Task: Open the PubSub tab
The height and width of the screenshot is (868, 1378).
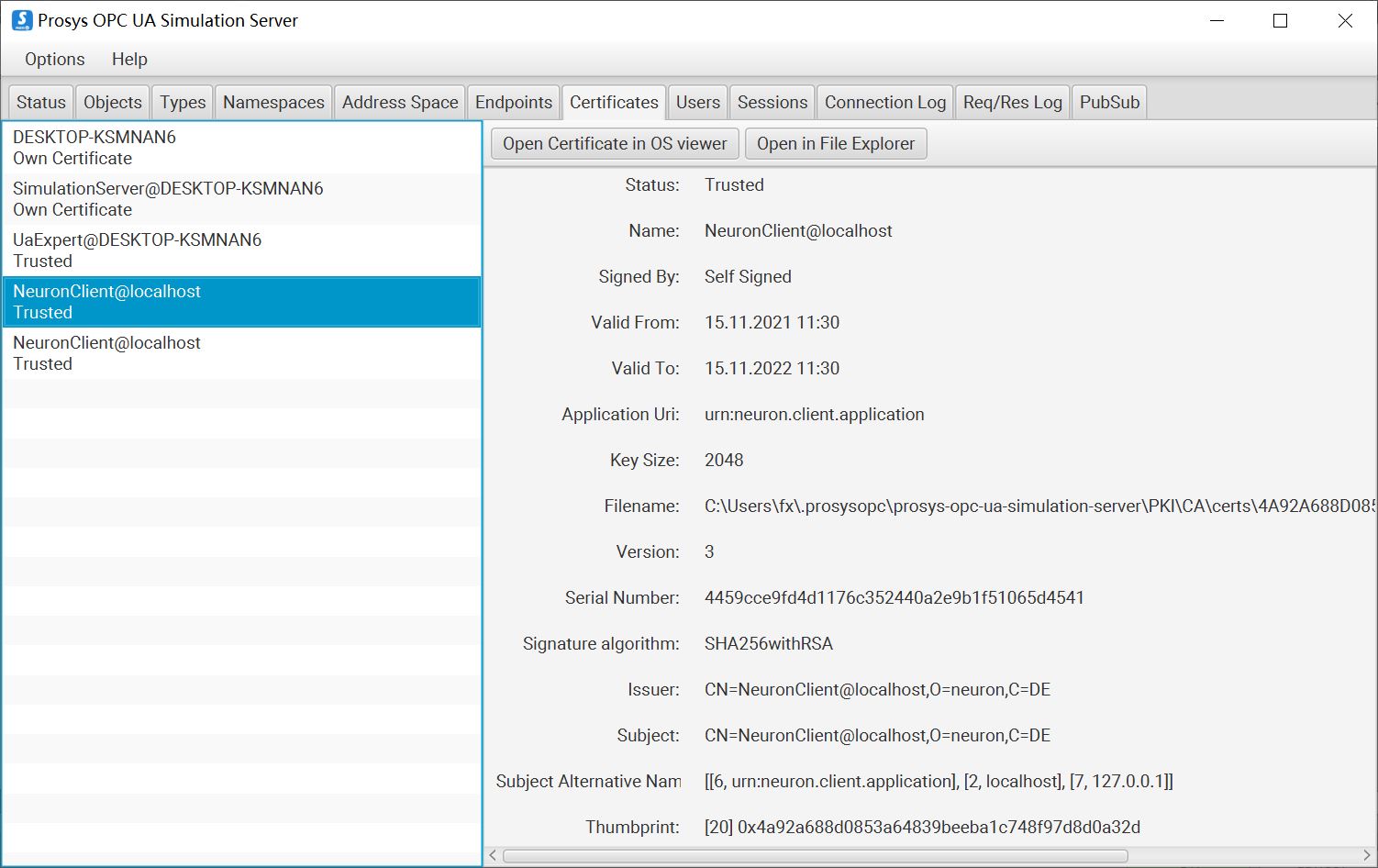Action: pos(1108,102)
